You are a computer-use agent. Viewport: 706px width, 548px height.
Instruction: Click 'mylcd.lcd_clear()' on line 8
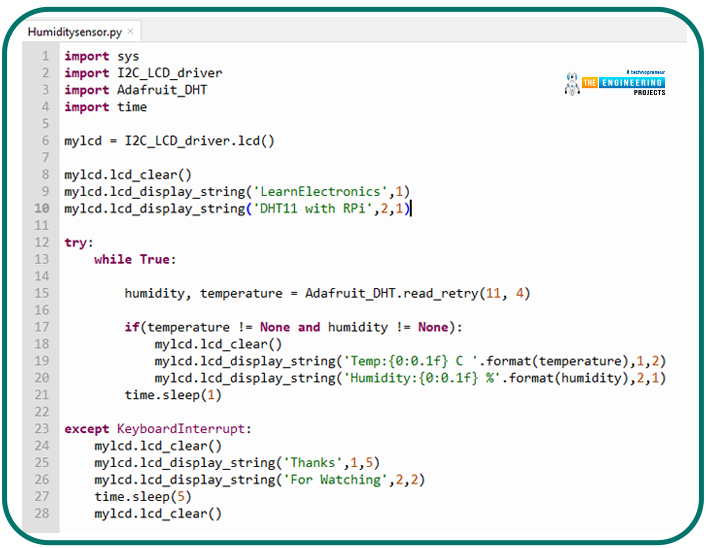click(128, 175)
